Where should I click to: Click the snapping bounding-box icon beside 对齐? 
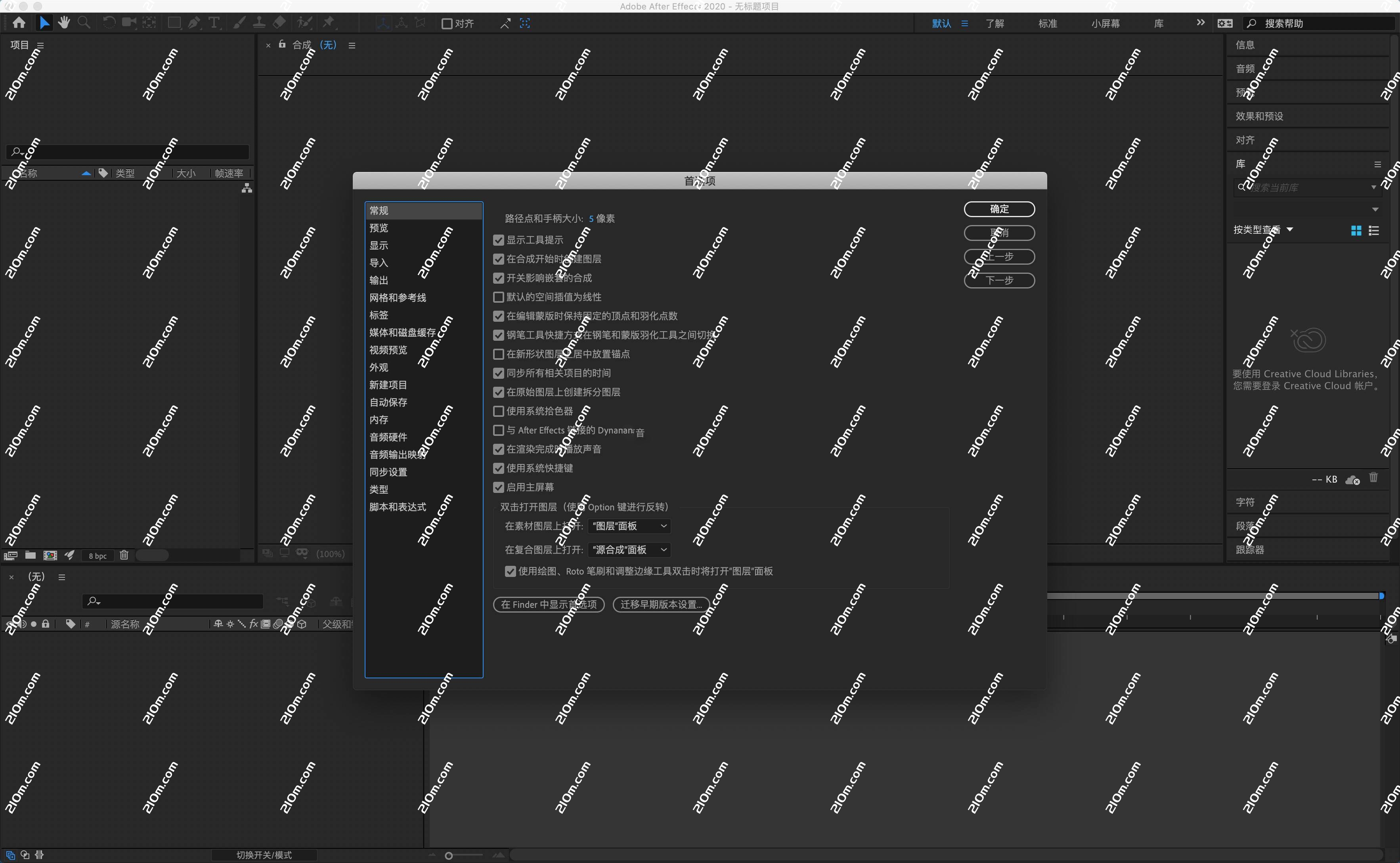525,23
